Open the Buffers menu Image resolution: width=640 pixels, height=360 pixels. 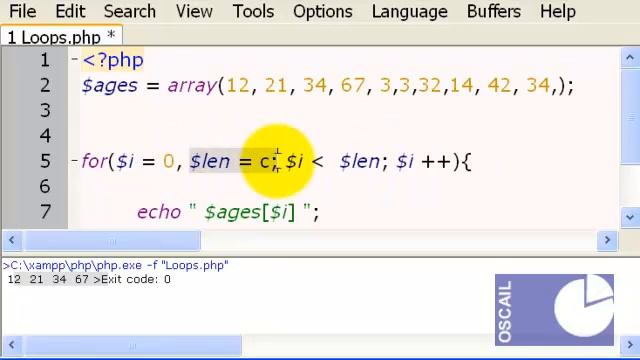tap(493, 11)
